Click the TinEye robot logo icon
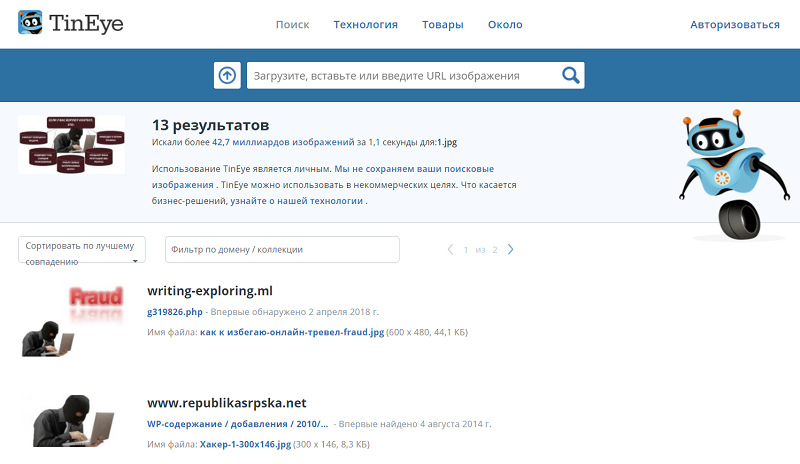 (x=30, y=23)
